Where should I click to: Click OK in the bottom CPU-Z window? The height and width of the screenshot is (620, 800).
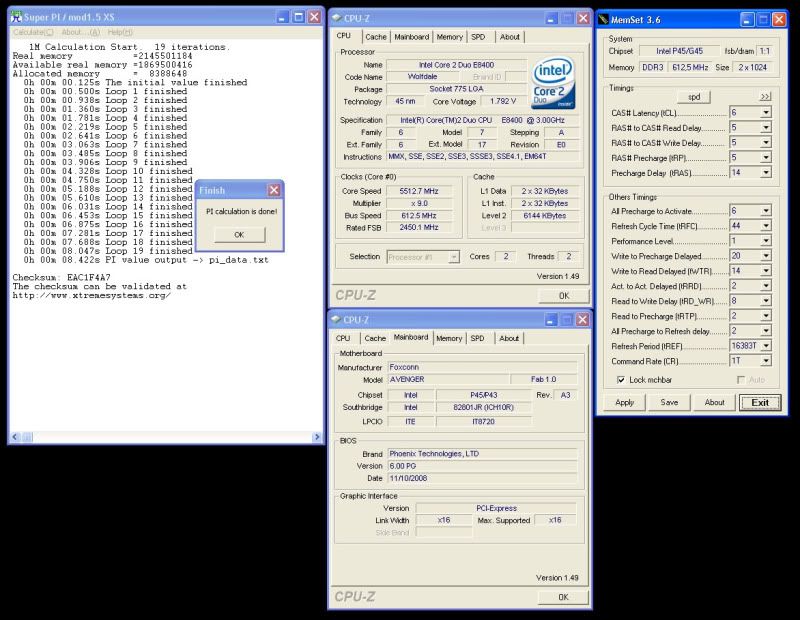pyautogui.click(x=563, y=597)
